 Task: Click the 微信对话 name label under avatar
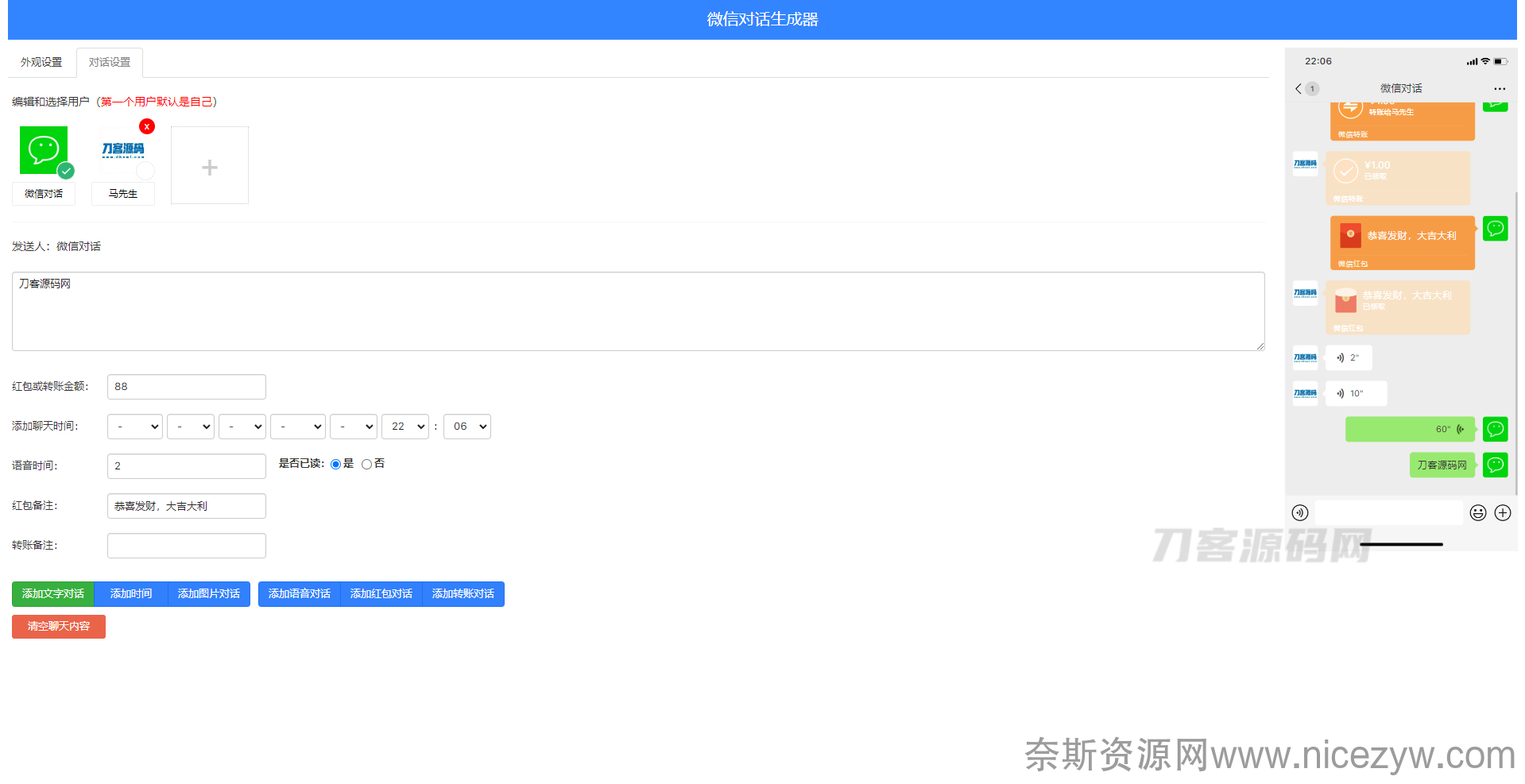point(44,194)
